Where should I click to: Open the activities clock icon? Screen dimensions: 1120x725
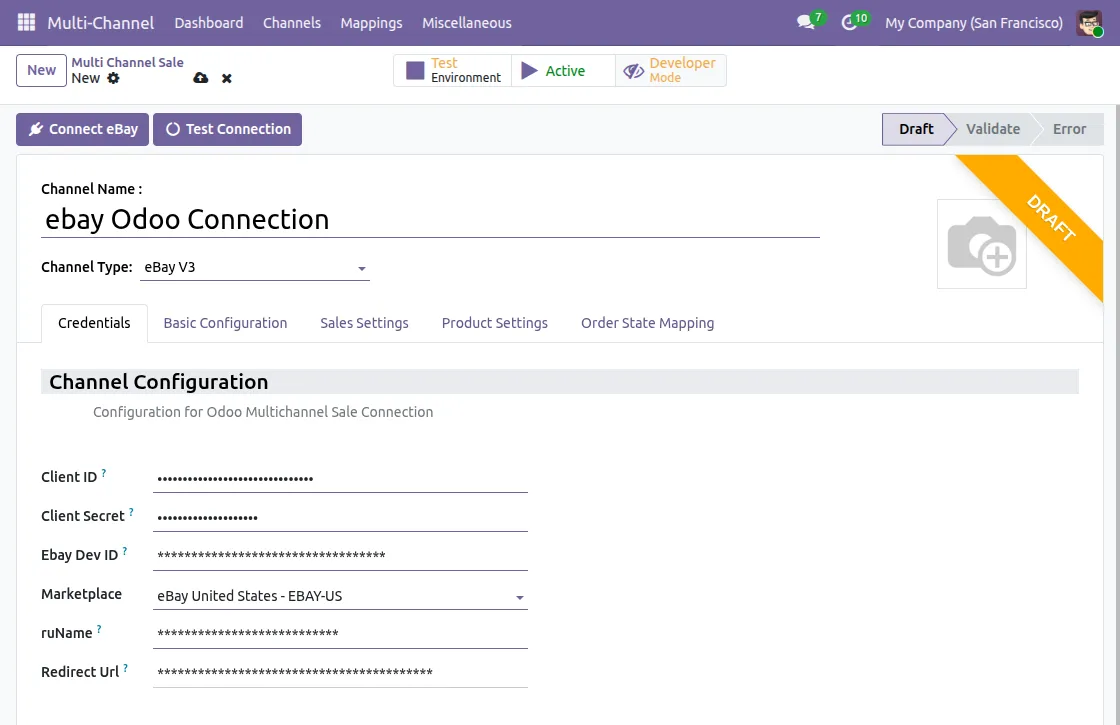(x=849, y=23)
